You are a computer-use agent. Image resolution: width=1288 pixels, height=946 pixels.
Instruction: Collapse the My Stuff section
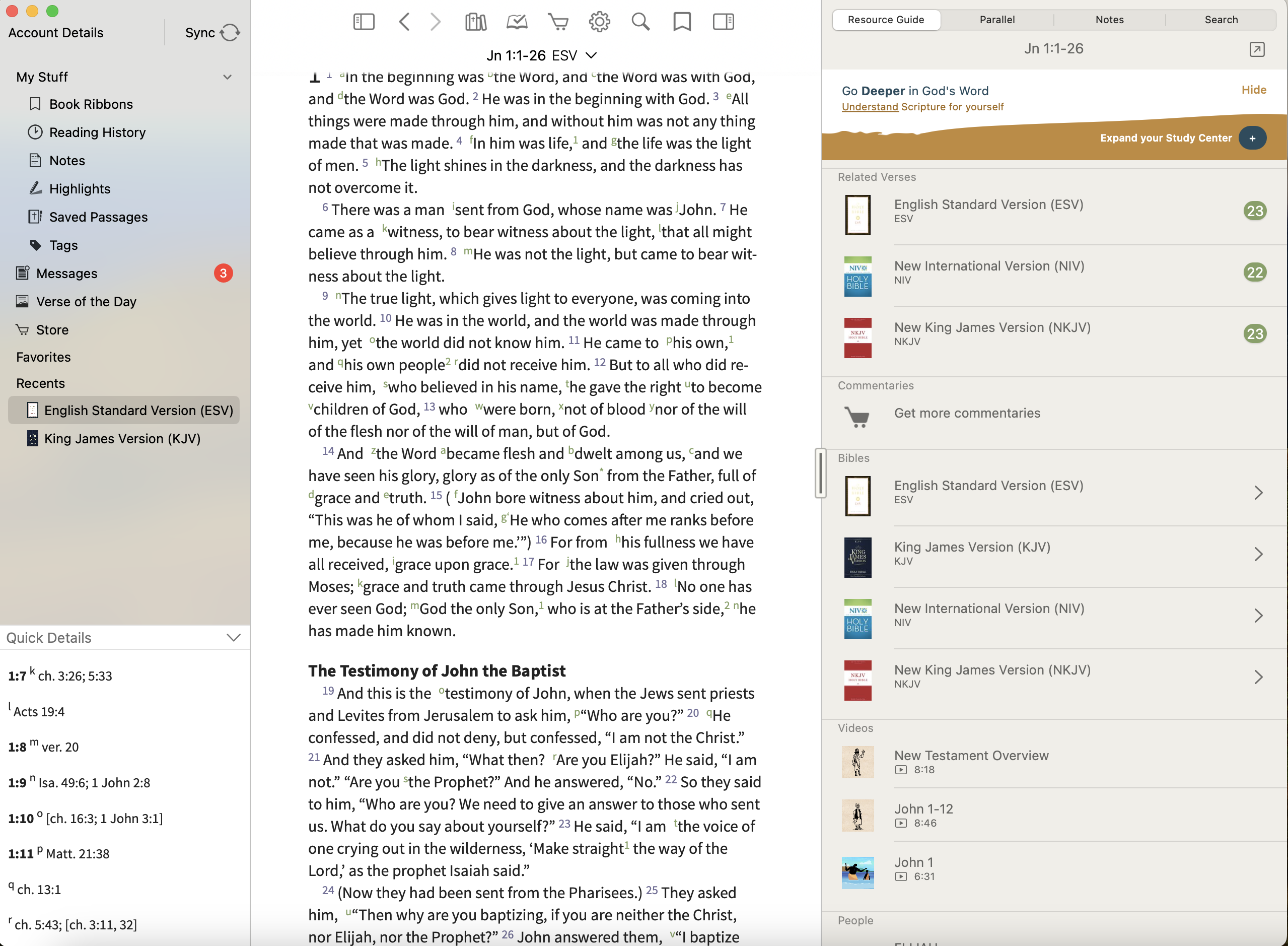(x=227, y=77)
